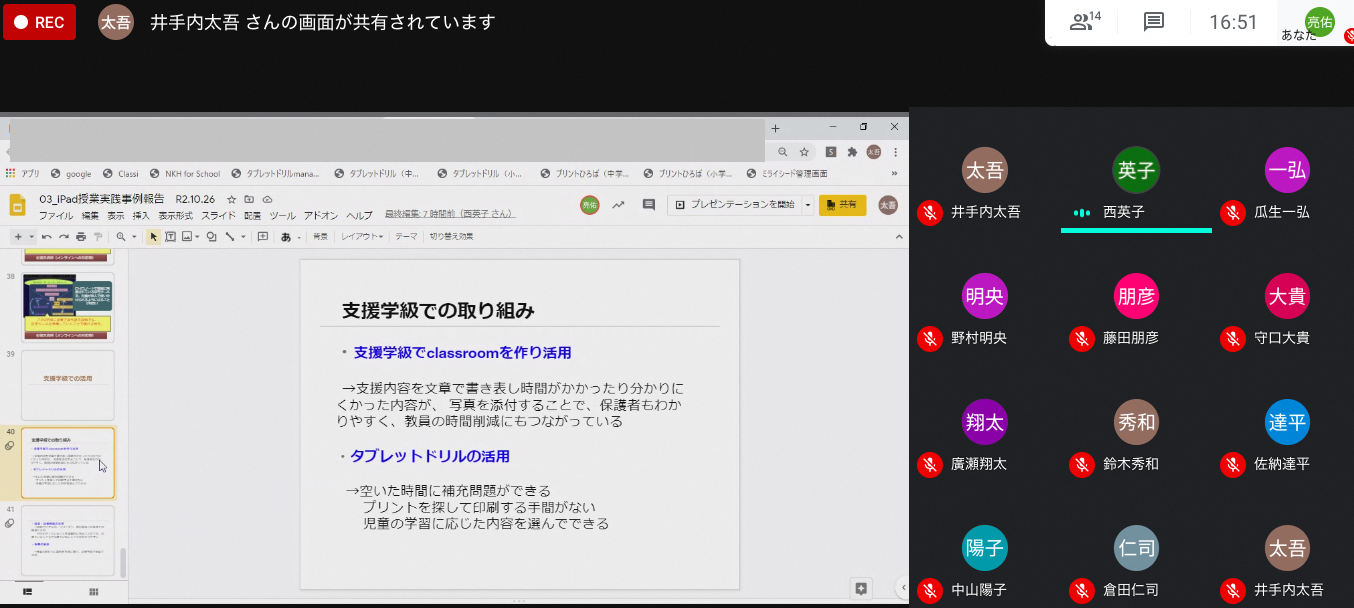This screenshot has height=608, width=1354.
Task: Open the 表示形式 menu
Action: (176, 215)
